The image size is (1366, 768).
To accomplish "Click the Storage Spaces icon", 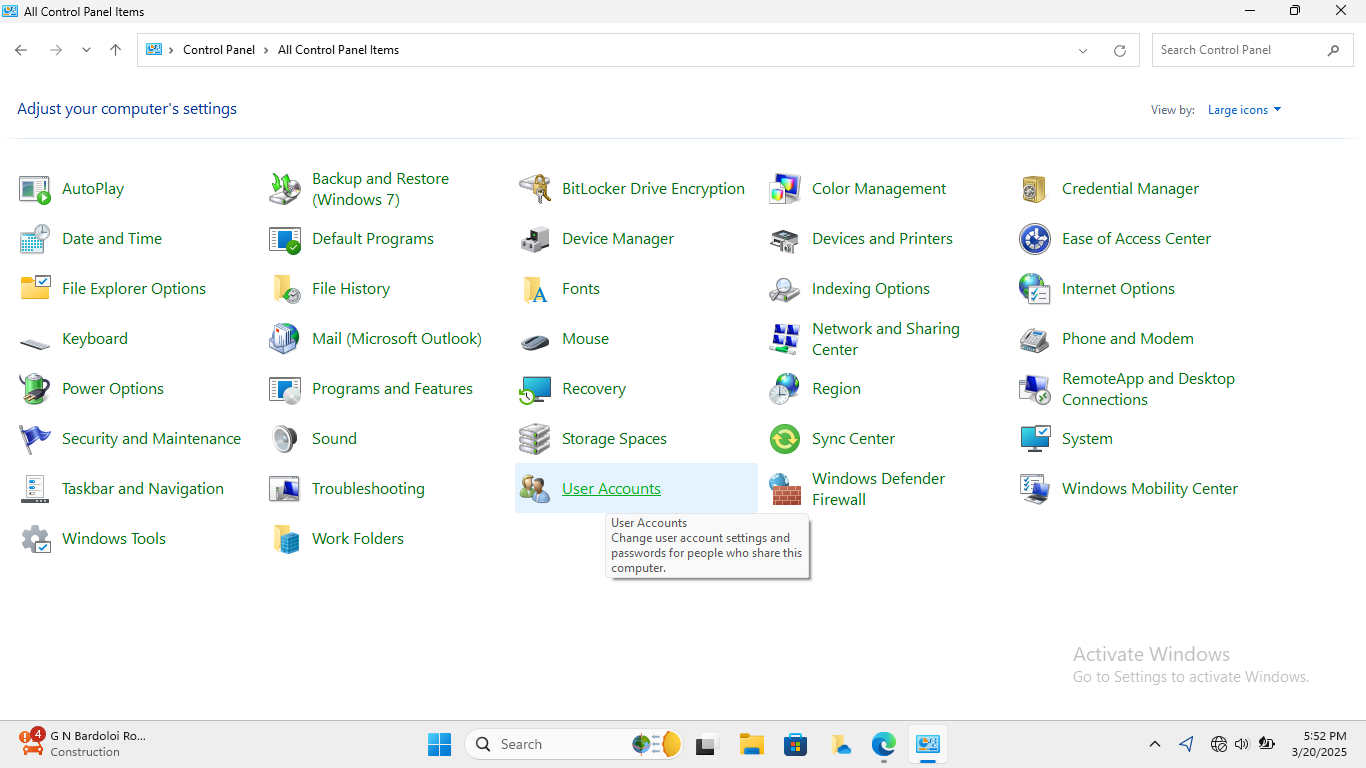I will point(535,439).
